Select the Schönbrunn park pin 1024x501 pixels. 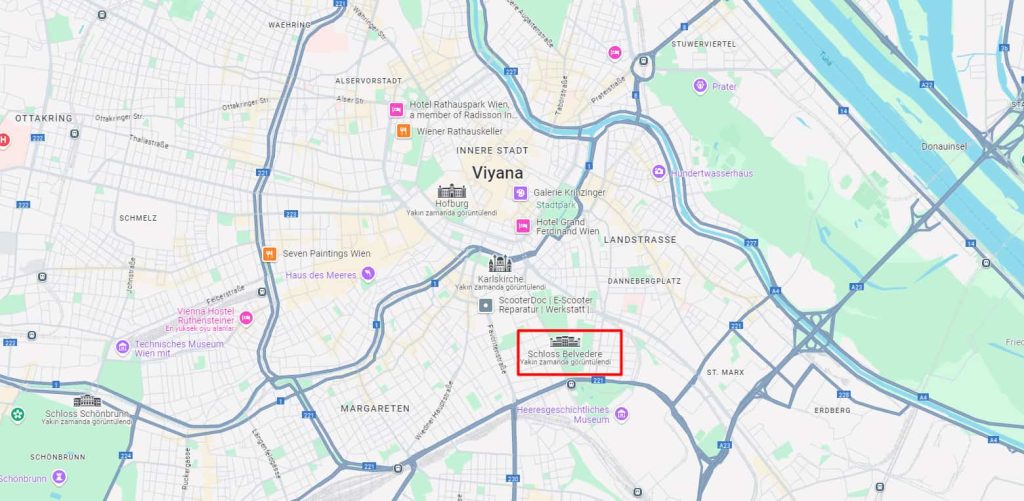[59, 477]
